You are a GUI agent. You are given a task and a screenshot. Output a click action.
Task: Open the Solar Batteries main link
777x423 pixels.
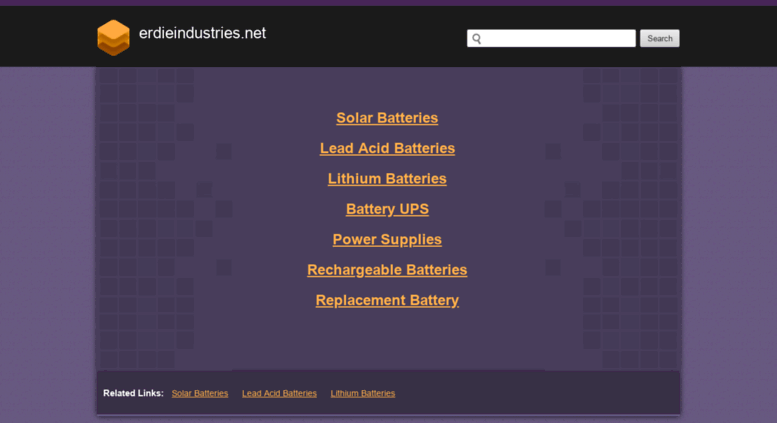click(387, 118)
